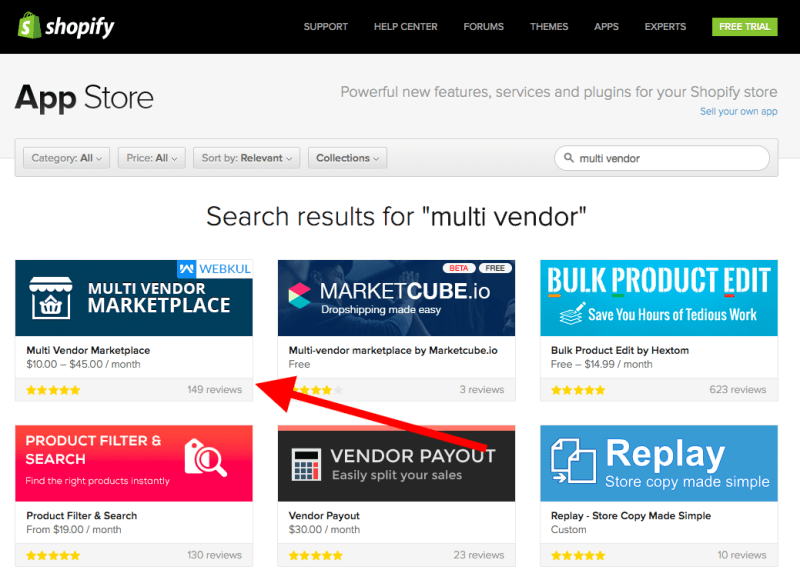Click the Vendor Payout app title
Viewport: 800px width, 580px height.
[324, 516]
